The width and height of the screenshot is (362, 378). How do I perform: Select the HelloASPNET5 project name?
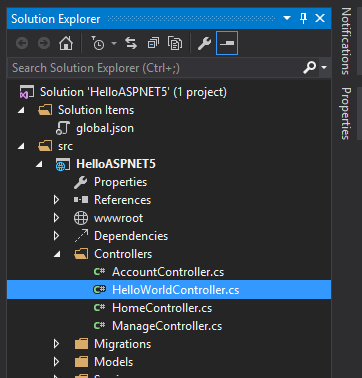click(x=116, y=164)
